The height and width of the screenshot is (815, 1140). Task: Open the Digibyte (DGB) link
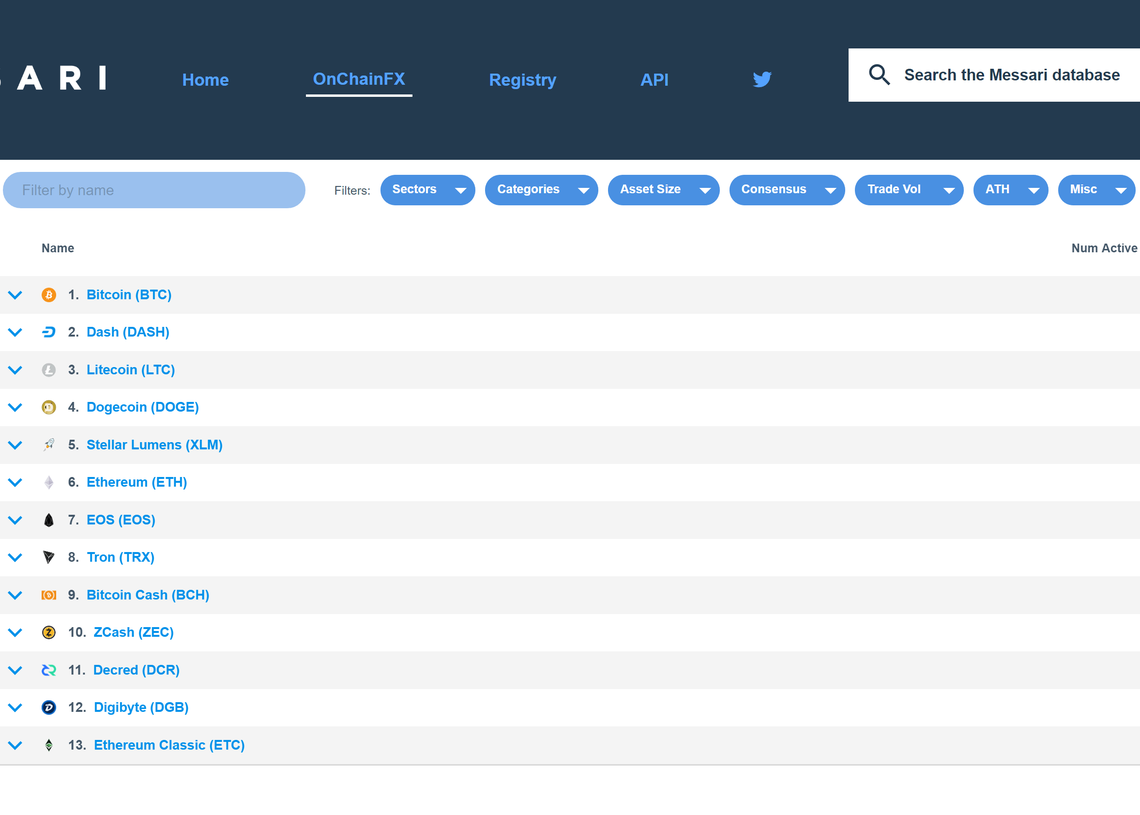pos(141,707)
